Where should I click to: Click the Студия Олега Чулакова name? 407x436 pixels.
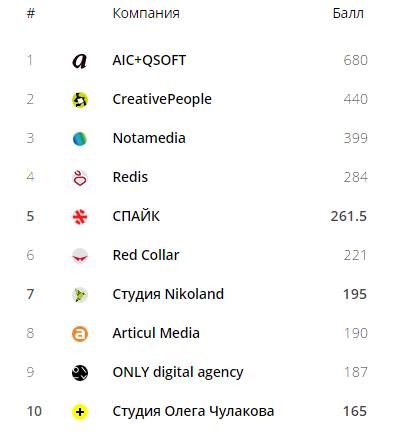193,411
